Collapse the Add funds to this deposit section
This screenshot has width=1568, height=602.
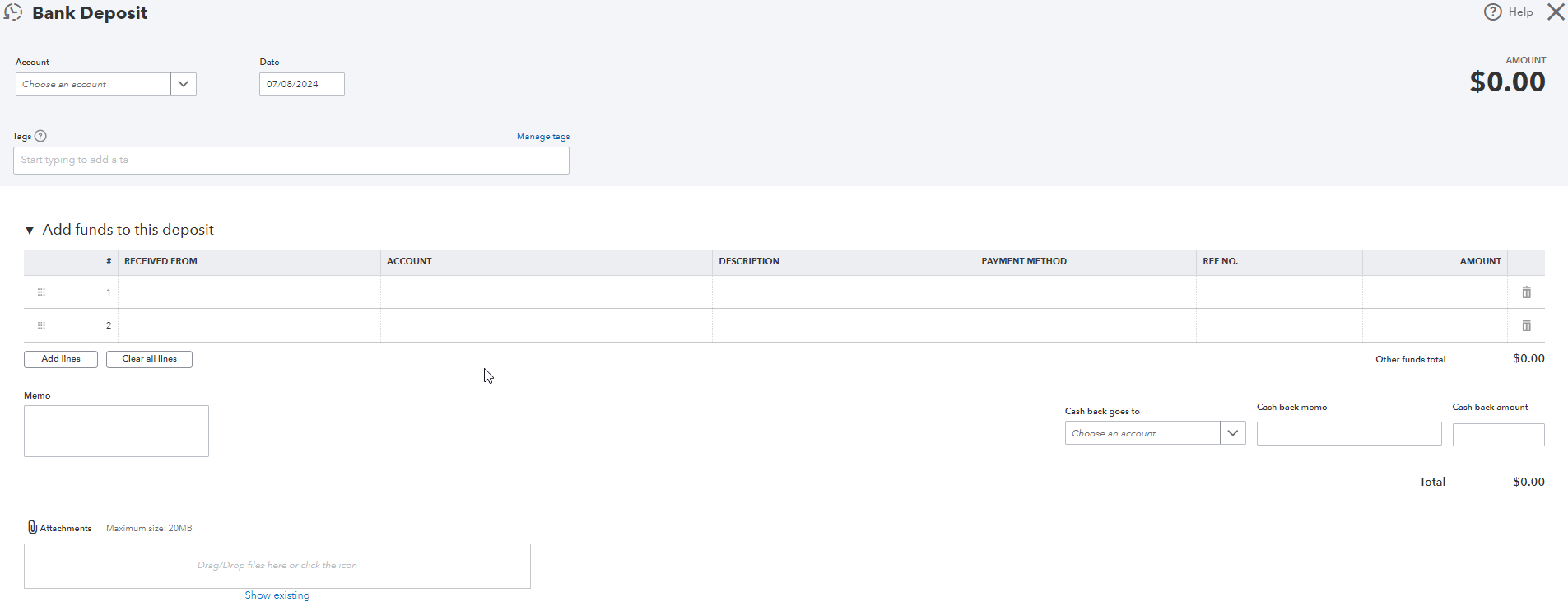tap(30, 231)
